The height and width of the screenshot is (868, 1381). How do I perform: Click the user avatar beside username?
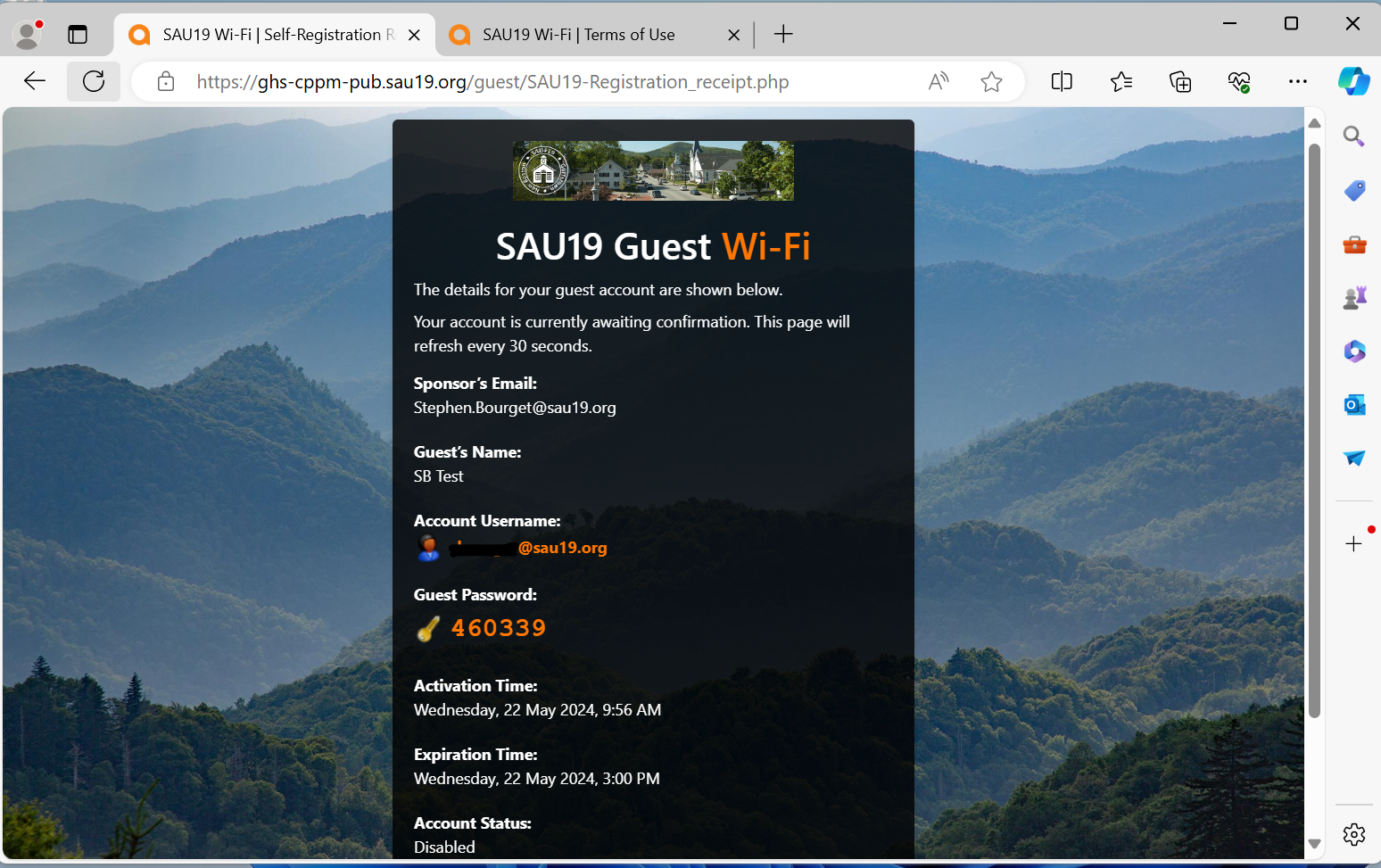(428, 548)
